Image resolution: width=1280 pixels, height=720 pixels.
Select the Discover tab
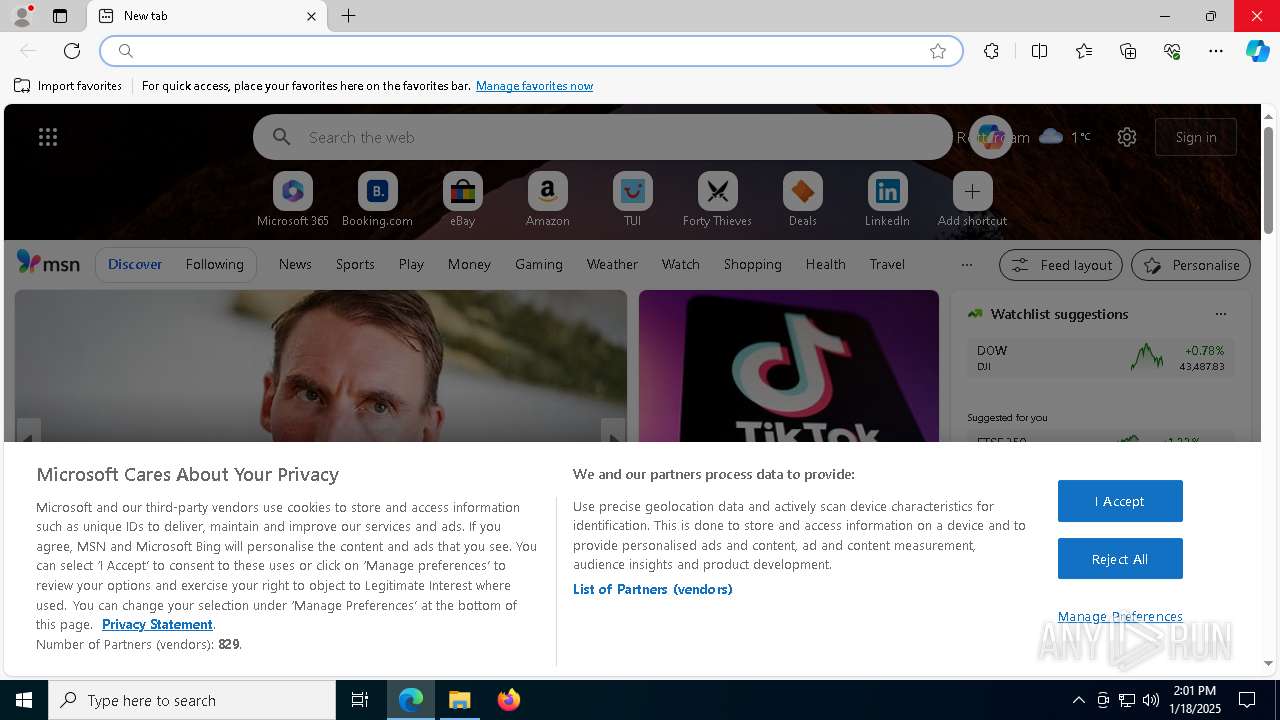point(135,264)
